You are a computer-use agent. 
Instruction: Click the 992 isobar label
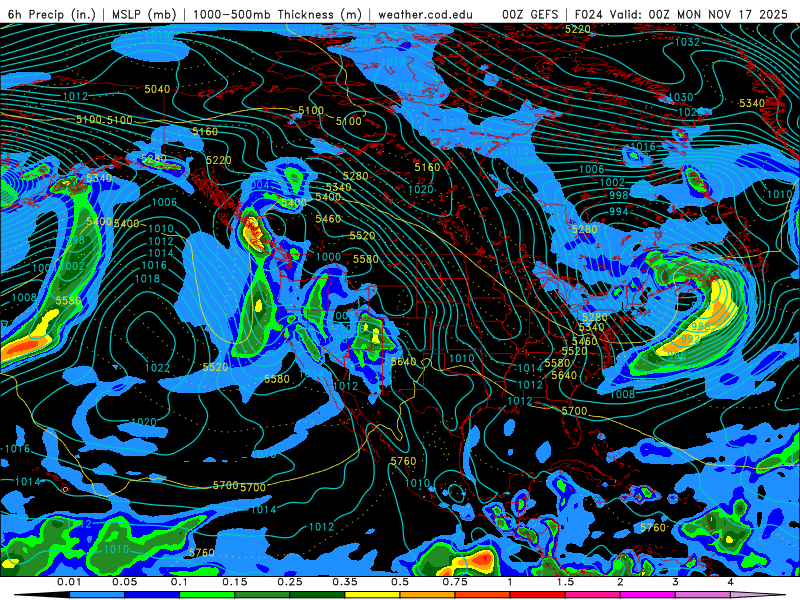click(x=690, y=339)
